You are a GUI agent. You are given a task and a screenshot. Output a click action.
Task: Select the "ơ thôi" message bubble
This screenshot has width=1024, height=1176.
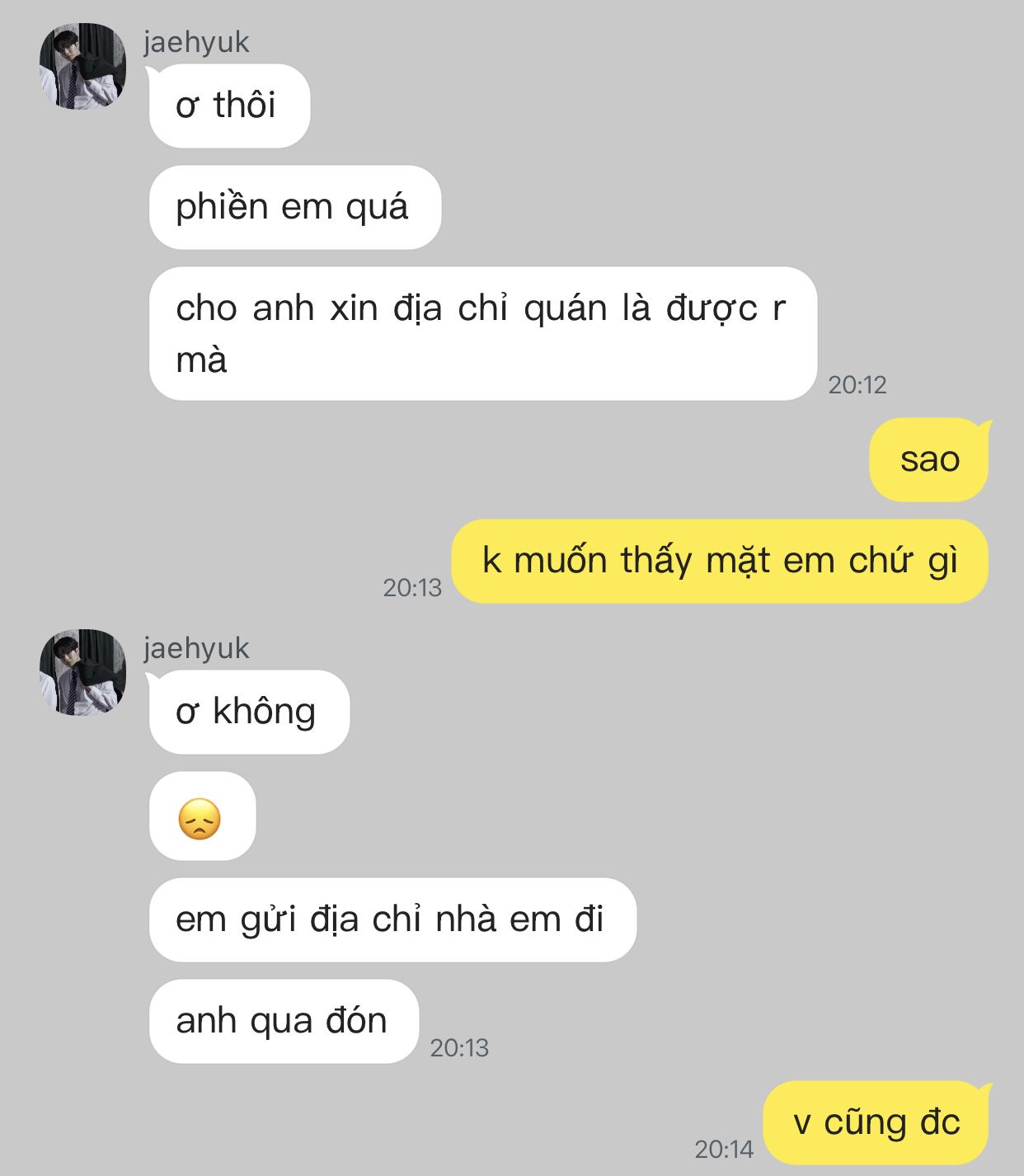pyautogui.click(x=229, y=106)
